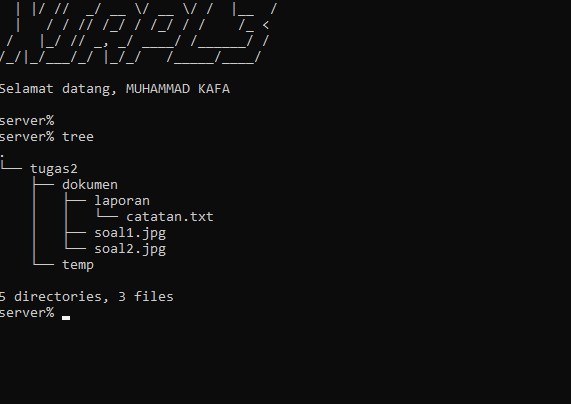This screenshot has width=571, height=404.
Task: Click the last server% prompt text
Action: [x=27, y=313]
